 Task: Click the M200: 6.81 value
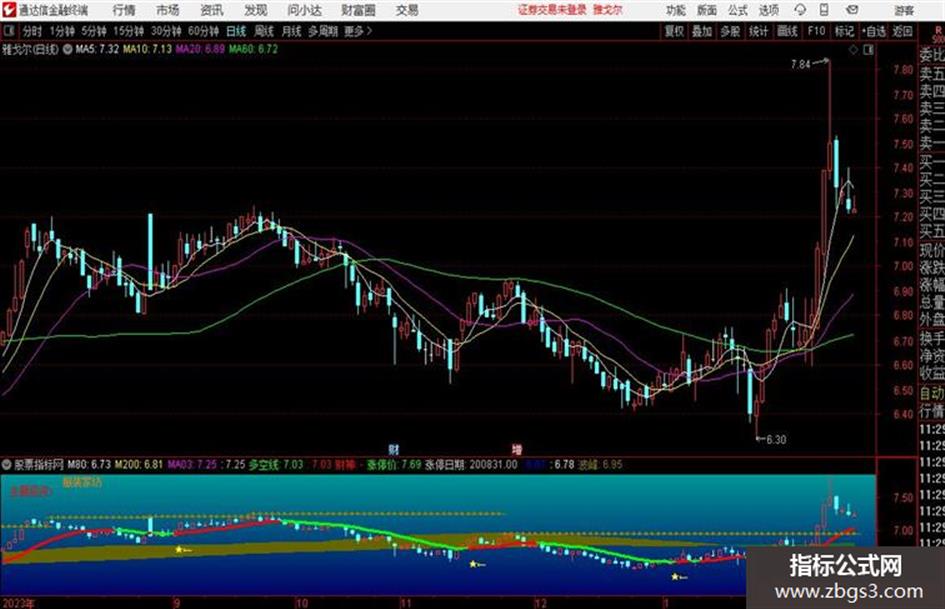click(139, 465)
